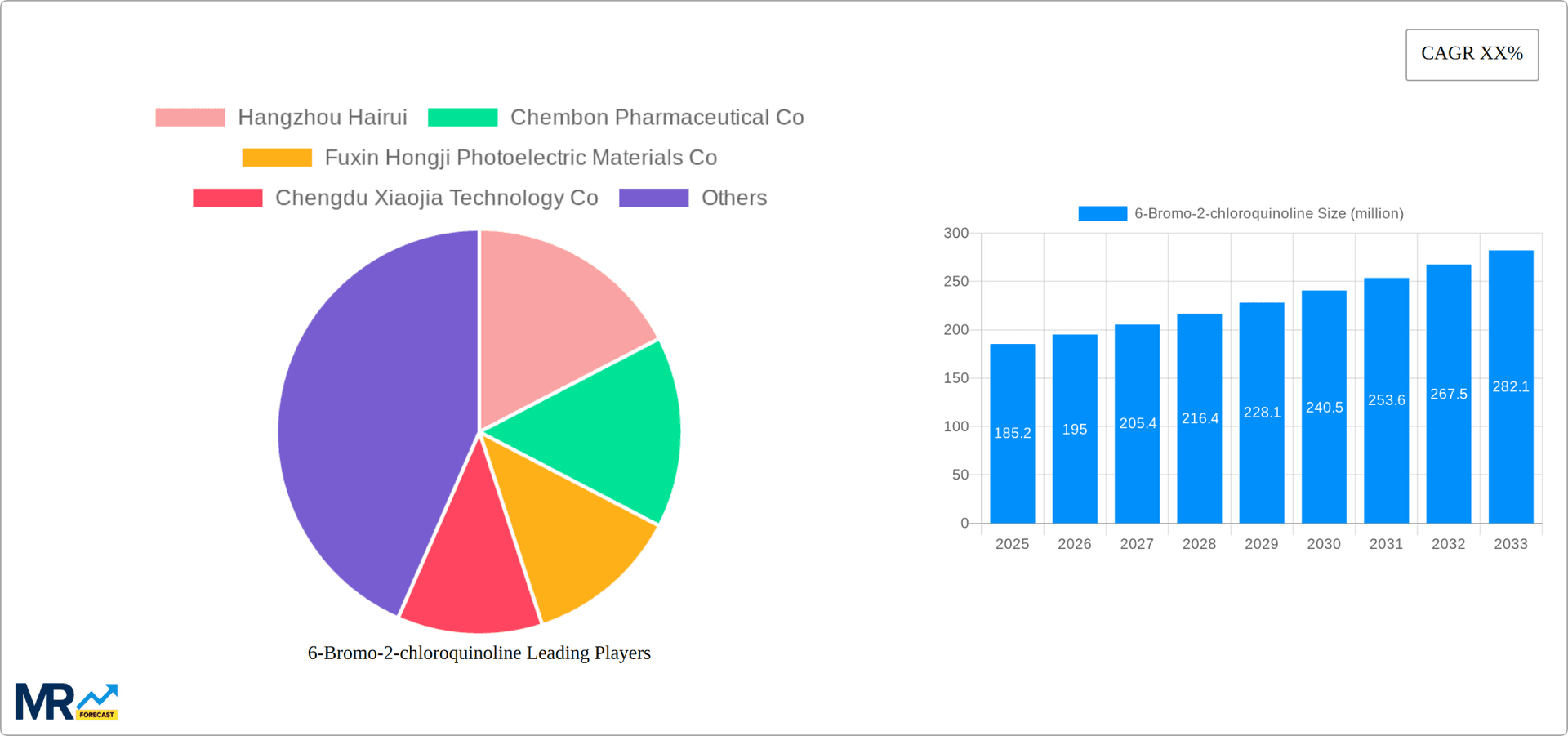Select the pink Hangzhou Hairui legend swatch
The height and width of the screenshot is (736, 1568).
pyautogui.click(x=189, y=117)
